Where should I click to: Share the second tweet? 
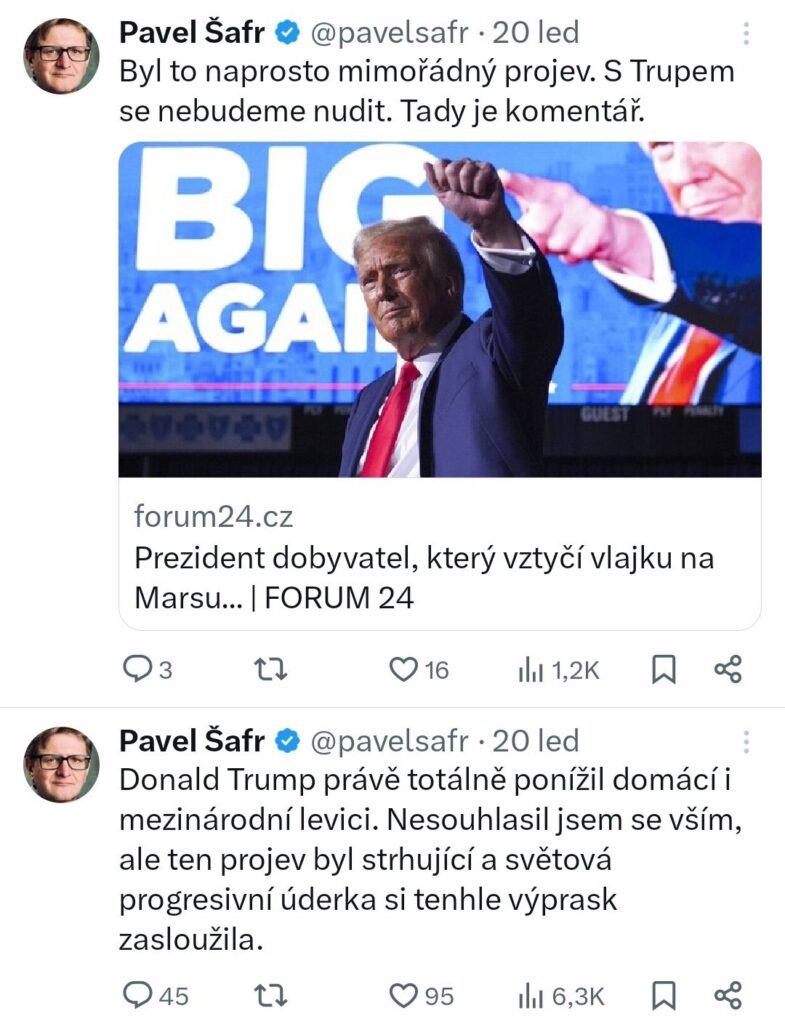tap(728, 995)
